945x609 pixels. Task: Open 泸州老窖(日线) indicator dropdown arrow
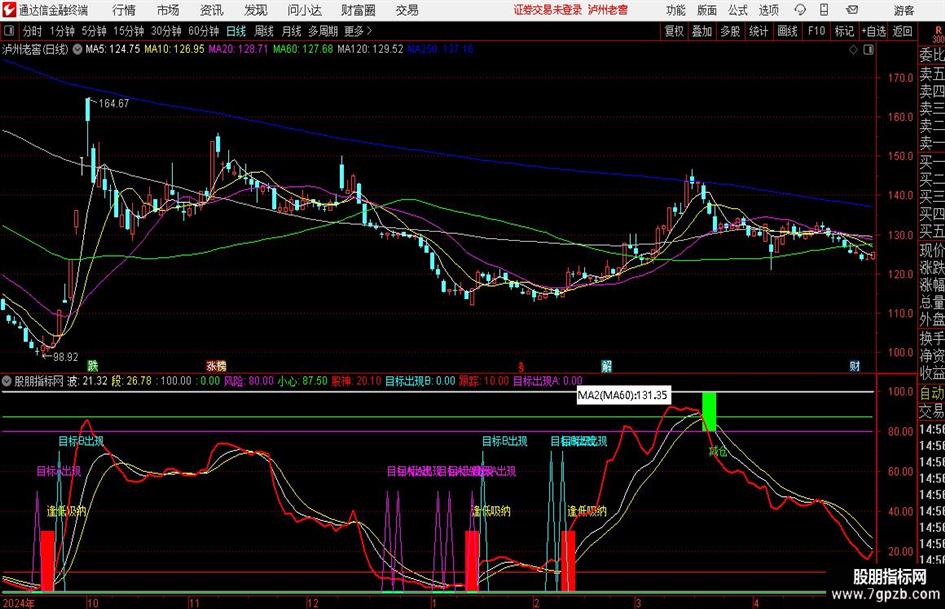(x=77, y=49)
